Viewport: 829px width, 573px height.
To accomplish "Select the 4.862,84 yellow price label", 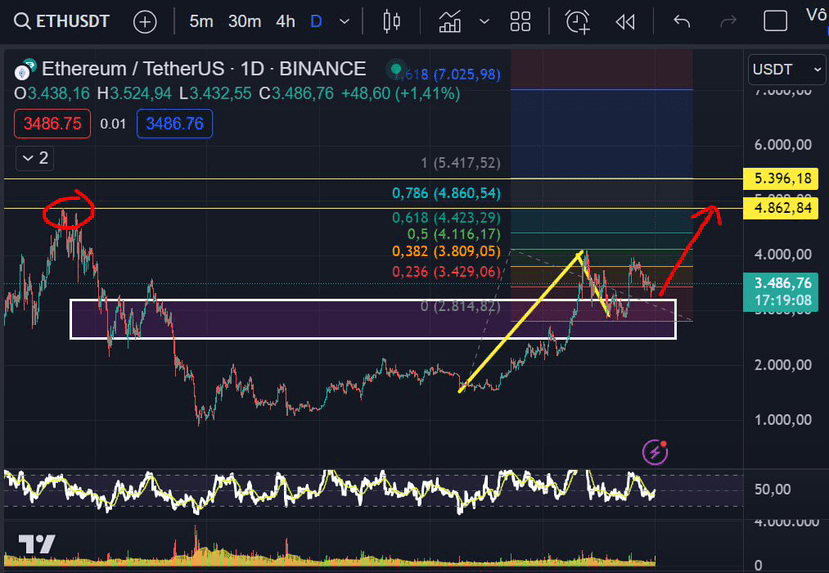I will point(781,208).
